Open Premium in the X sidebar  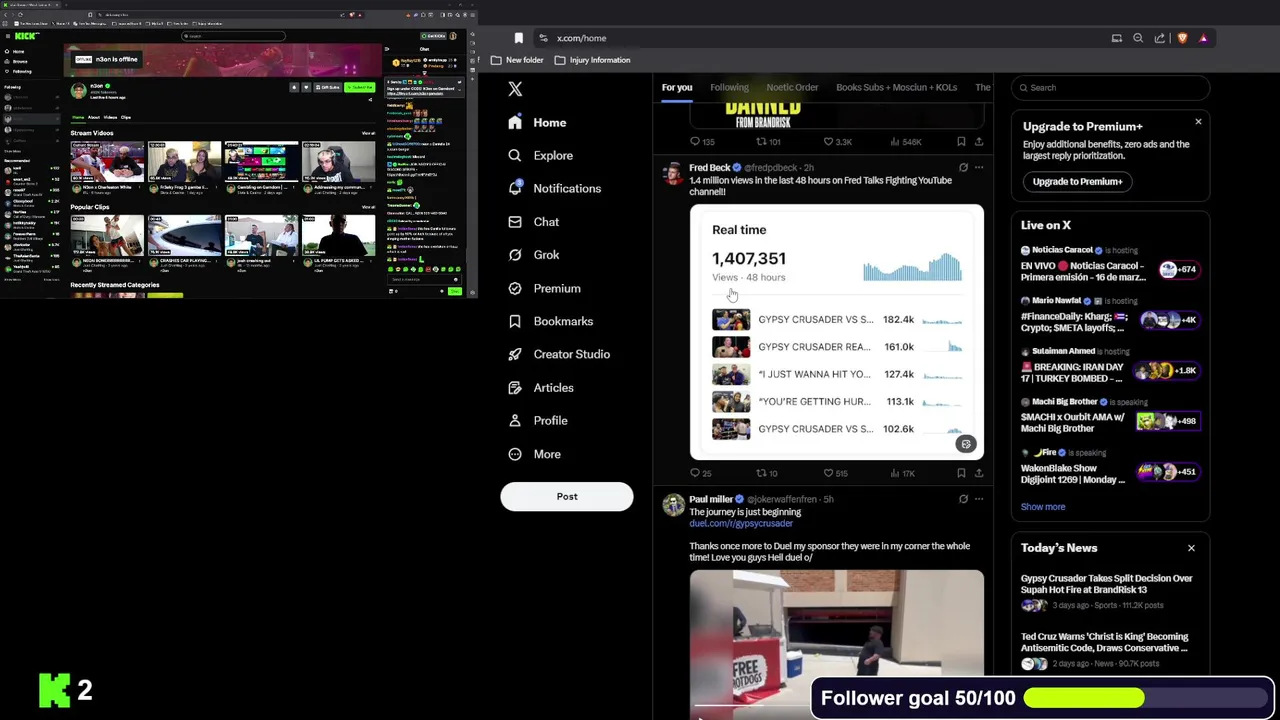click(x=544, y=288)
